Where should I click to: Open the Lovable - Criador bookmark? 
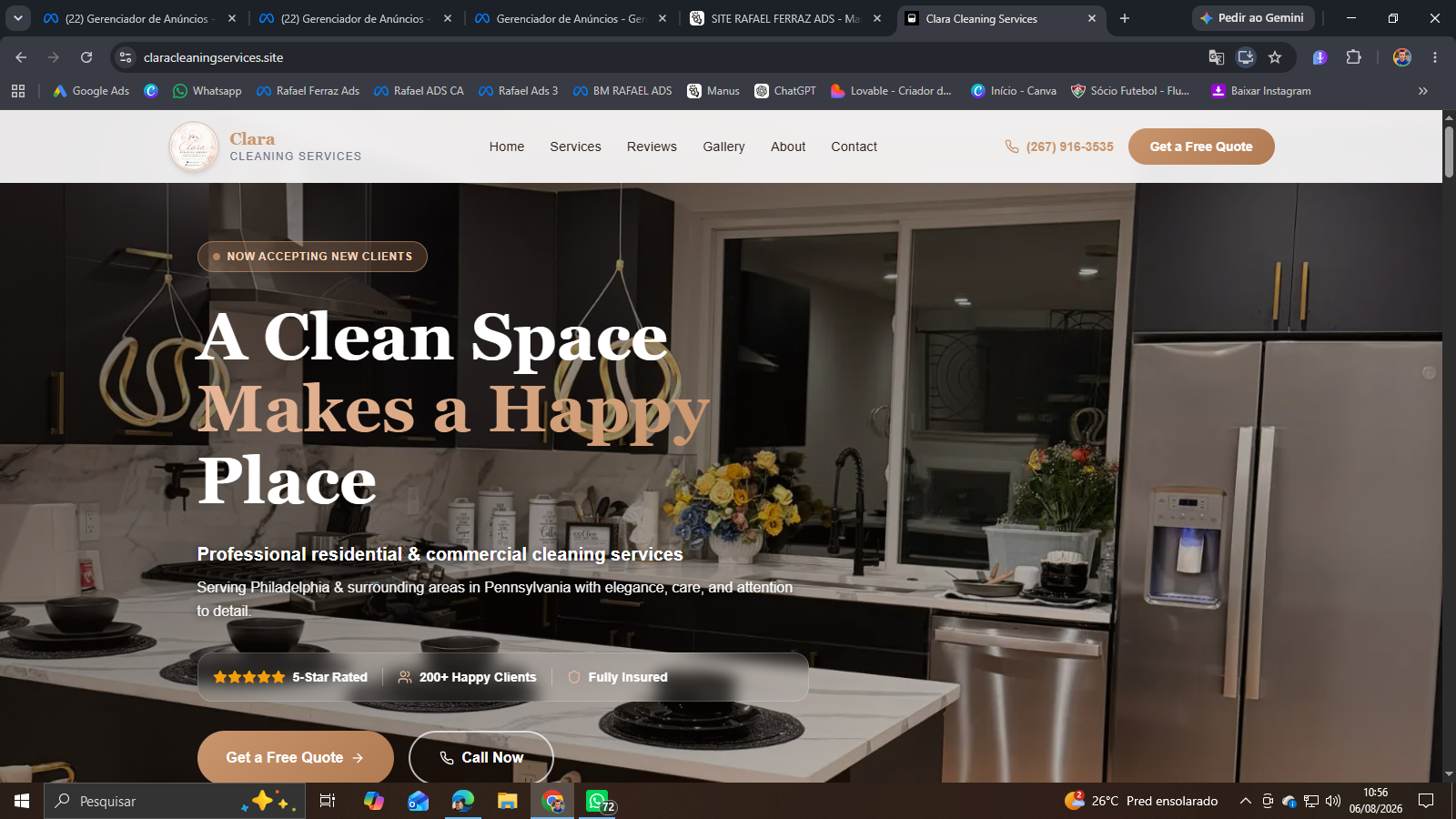pos(892,91)
